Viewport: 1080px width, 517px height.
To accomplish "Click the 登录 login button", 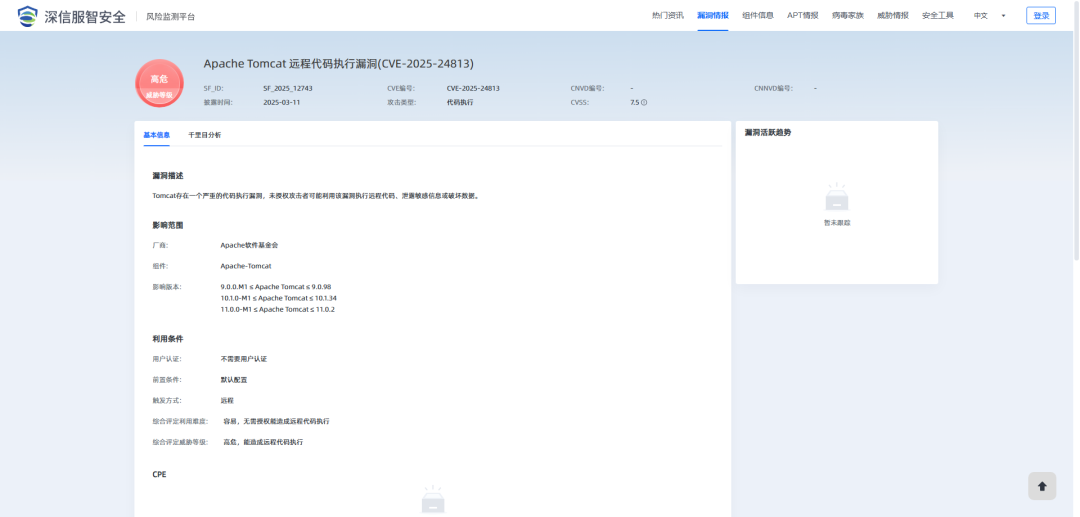I will [1041, 15].
